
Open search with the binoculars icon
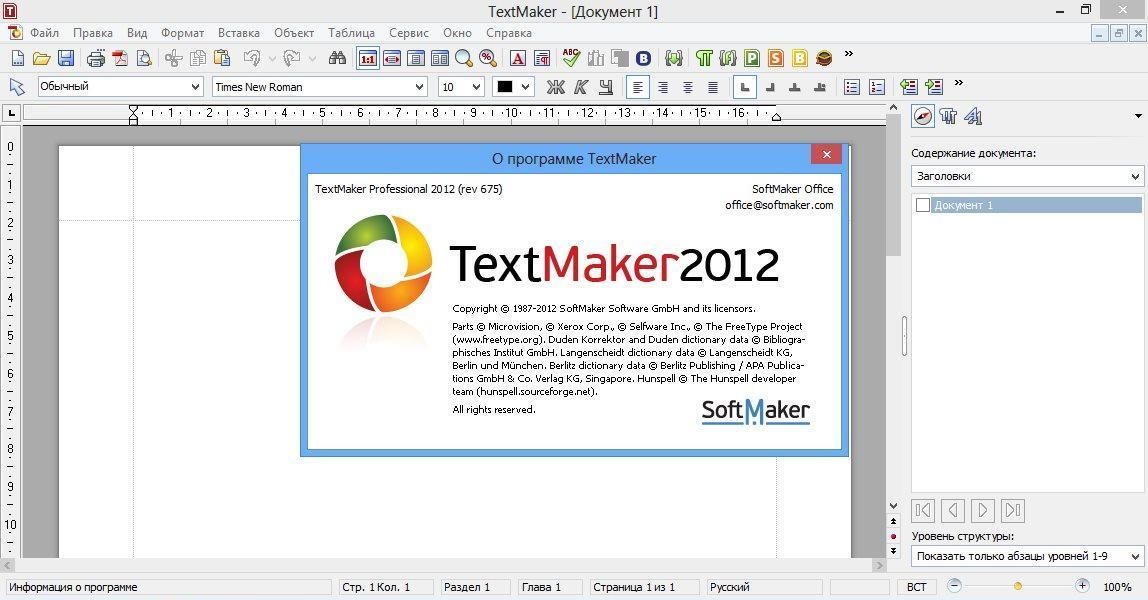[337, 58]
